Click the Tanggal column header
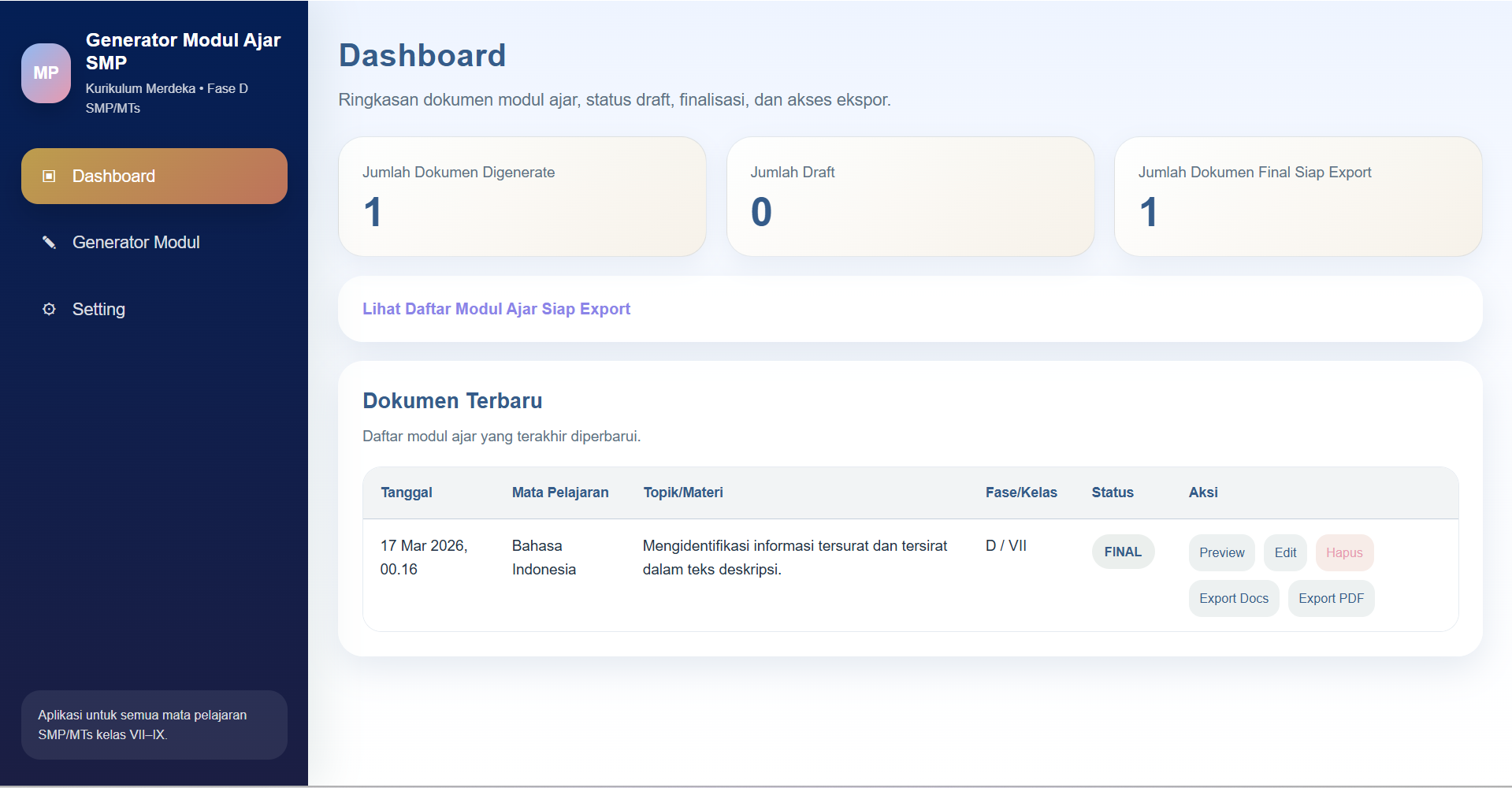The width and height of the screenshot is (1512, 788). tap(407, 492)
